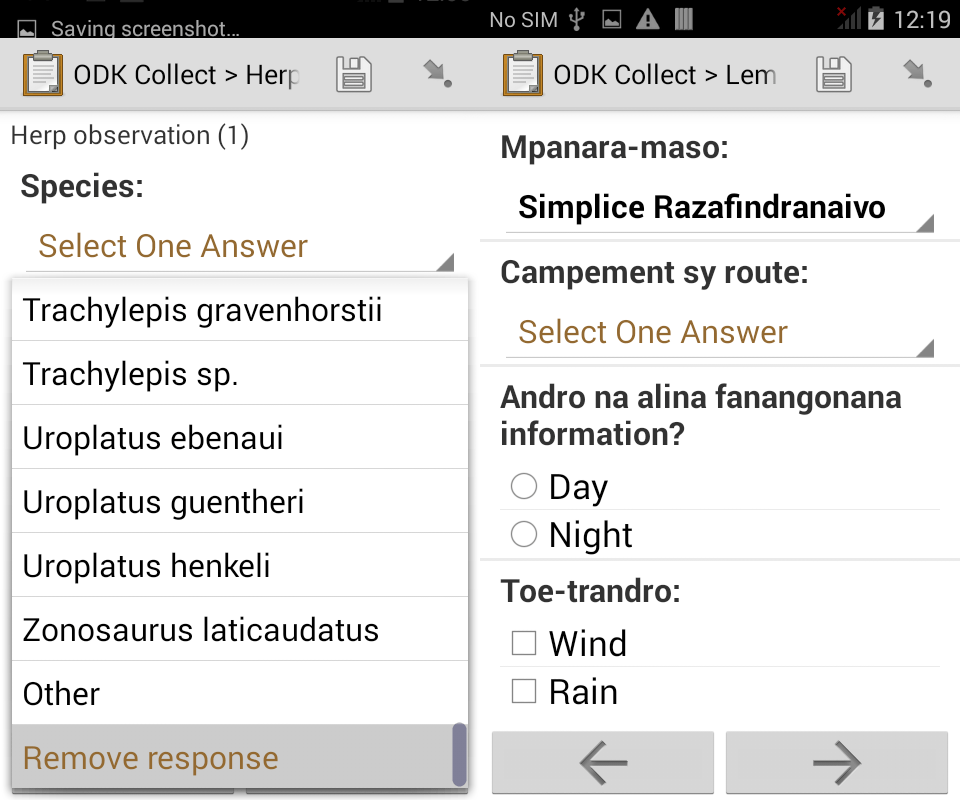Save the Herp observation form

[x=354, y=73]
